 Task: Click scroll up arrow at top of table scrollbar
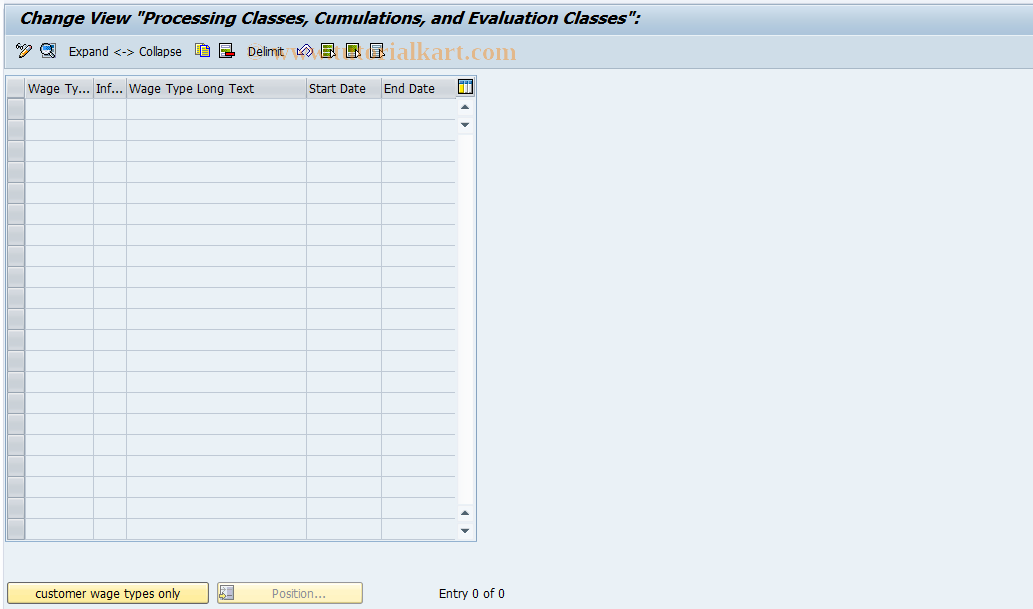(x=465, y=107)
